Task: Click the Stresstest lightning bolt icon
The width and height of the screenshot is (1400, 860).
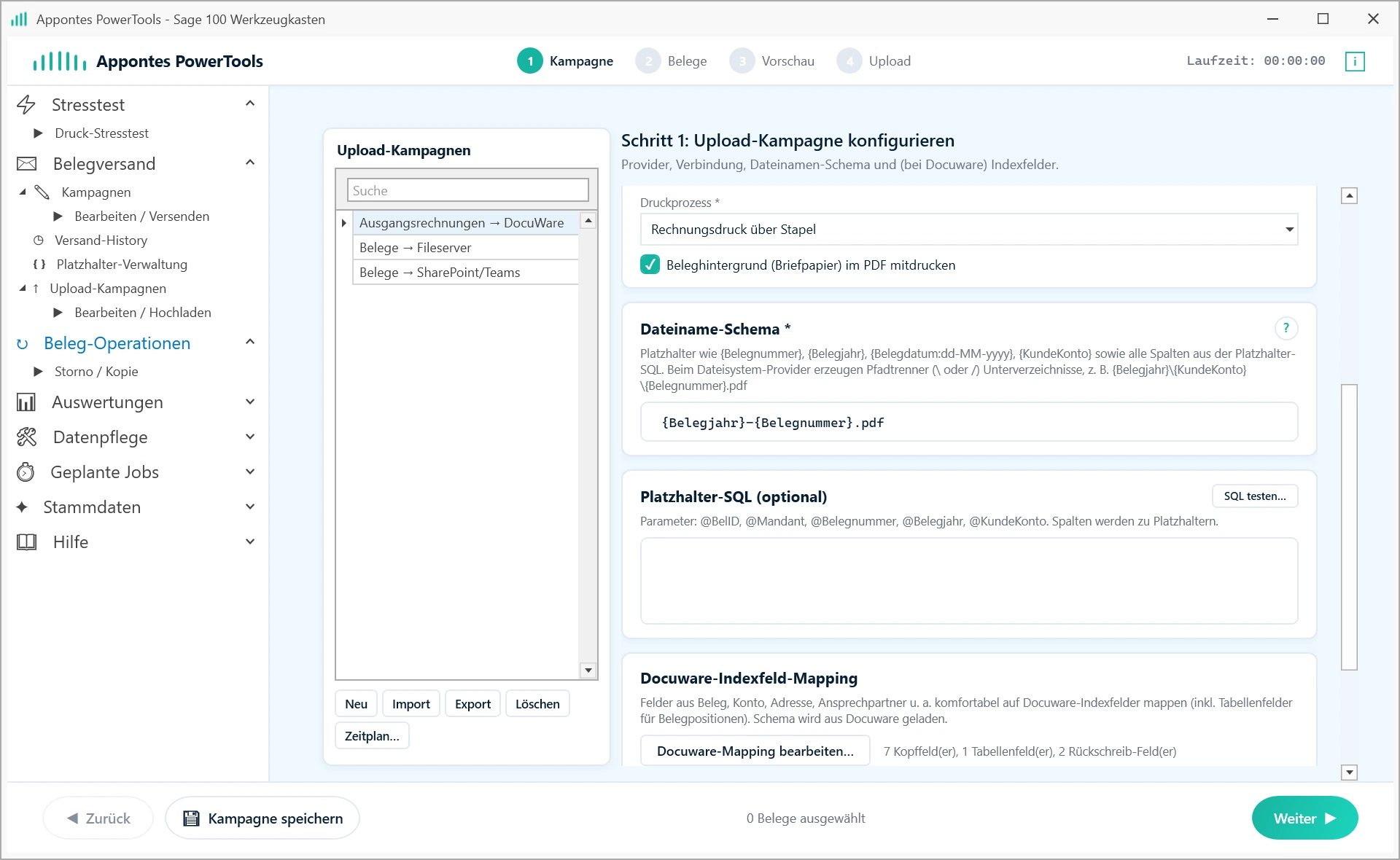Action: (26, 105)
